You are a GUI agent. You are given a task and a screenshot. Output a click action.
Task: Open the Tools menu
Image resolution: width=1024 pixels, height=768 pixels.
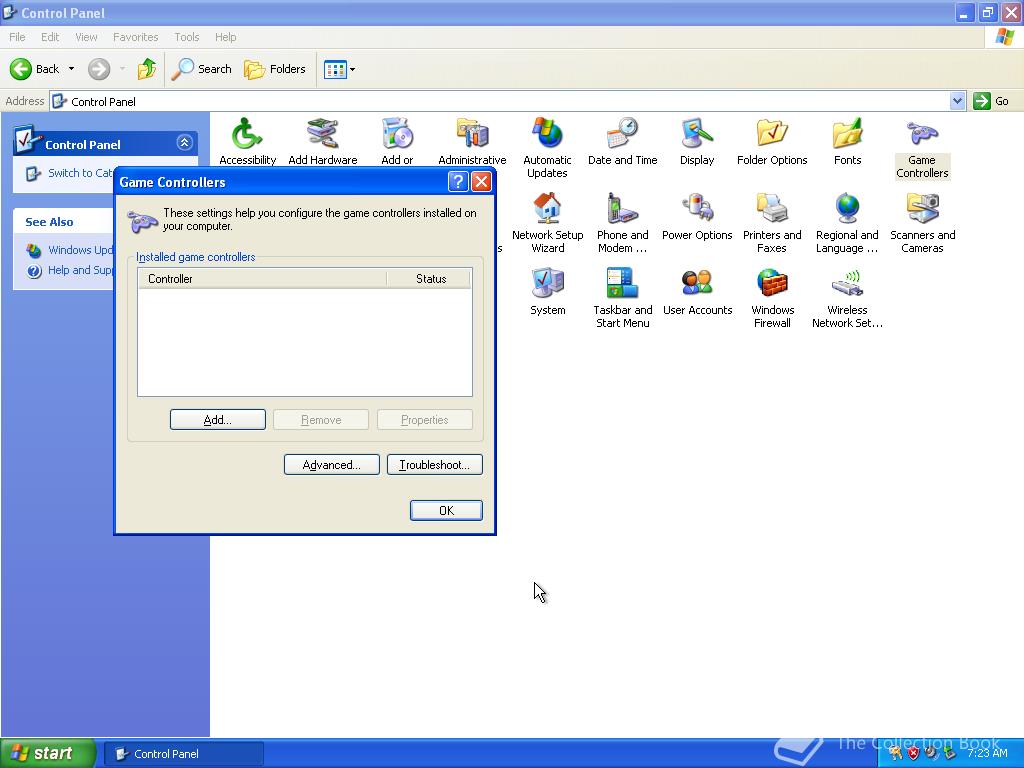tap(187, 37)
